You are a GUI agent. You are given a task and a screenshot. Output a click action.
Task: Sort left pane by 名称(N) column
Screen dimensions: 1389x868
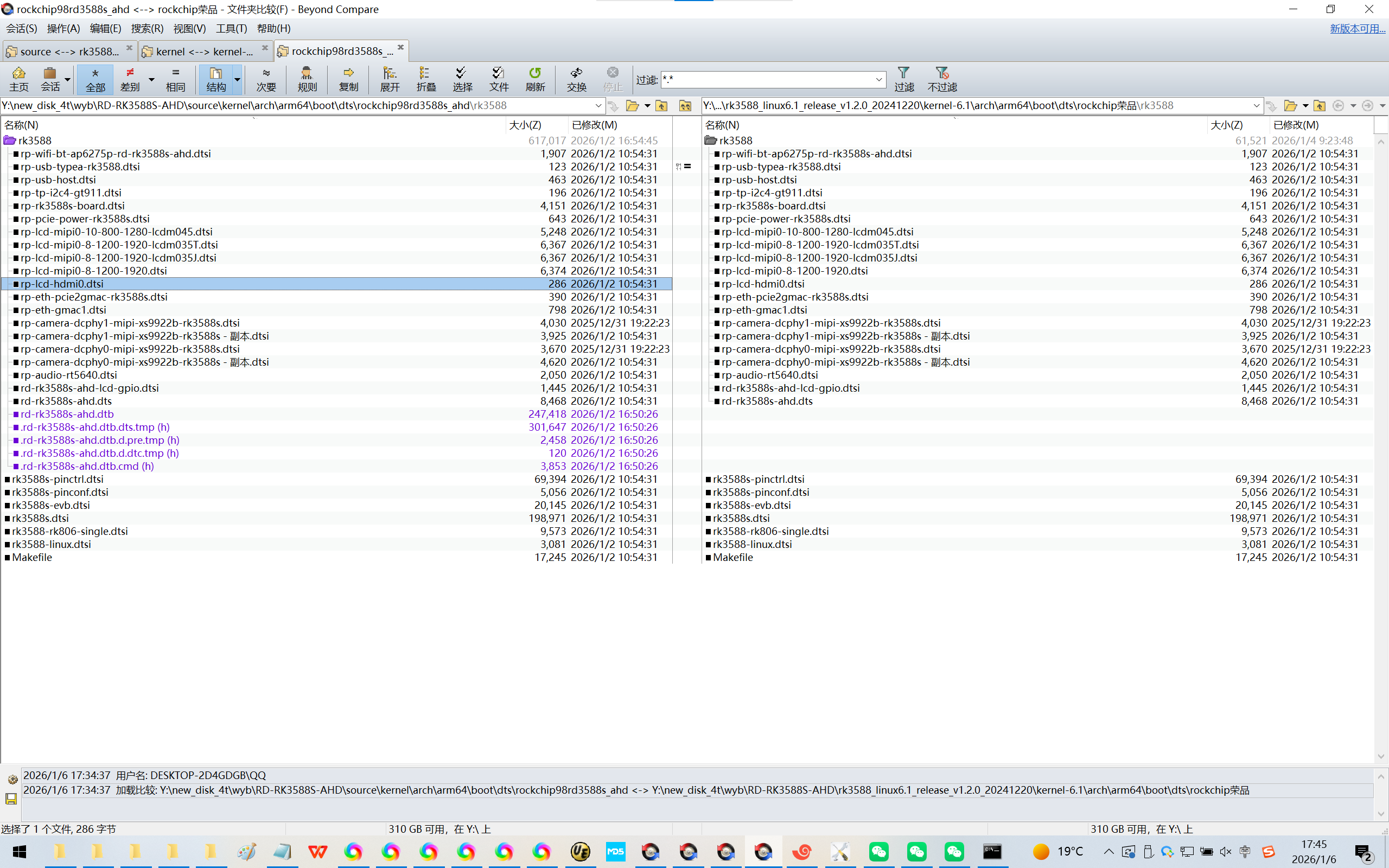pyautogui.click(x=252, y=125)
